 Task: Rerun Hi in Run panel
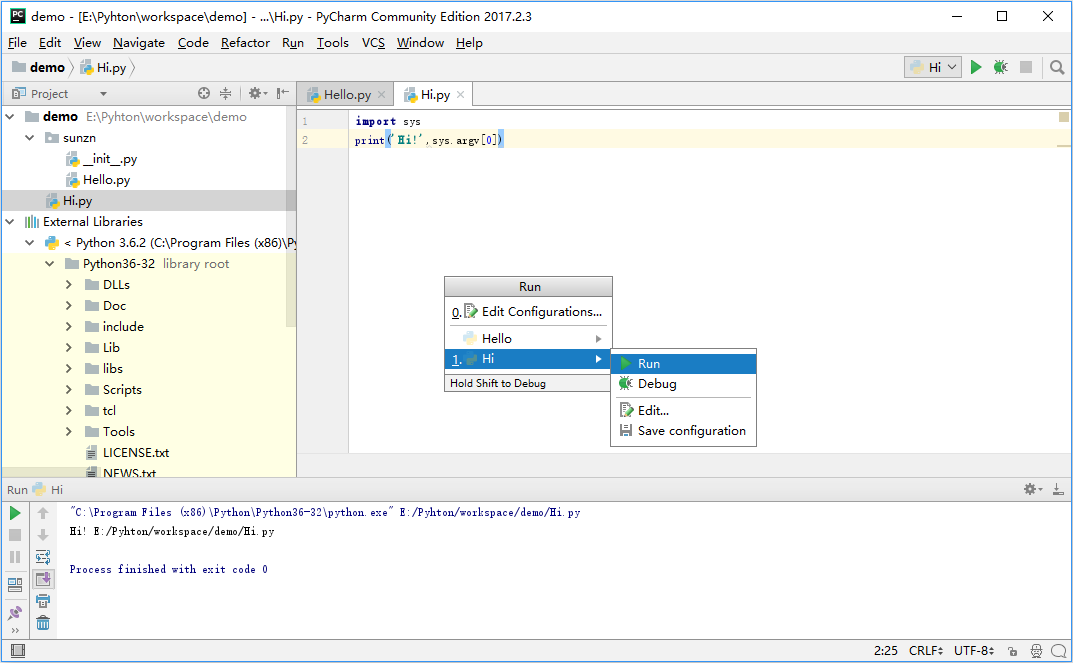(x=15, y=513)
